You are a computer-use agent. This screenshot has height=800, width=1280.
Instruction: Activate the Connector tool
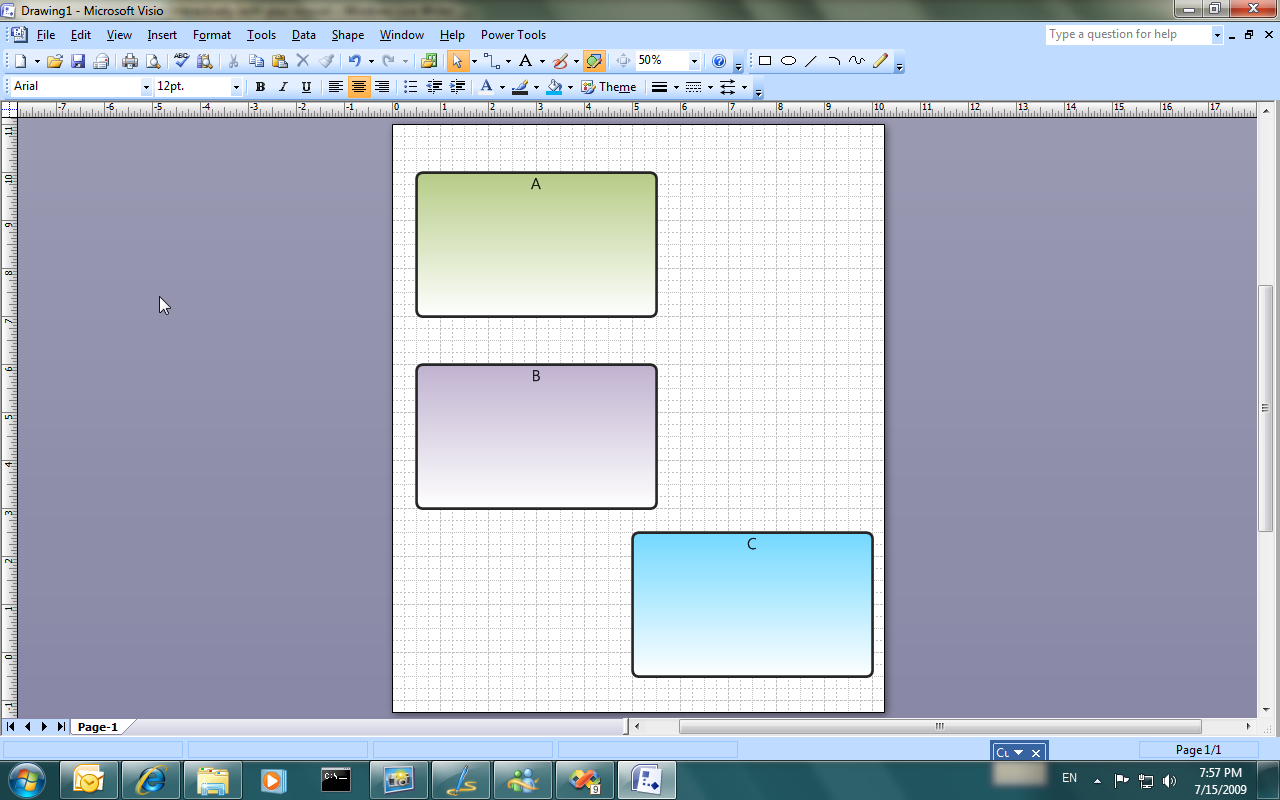490,61
